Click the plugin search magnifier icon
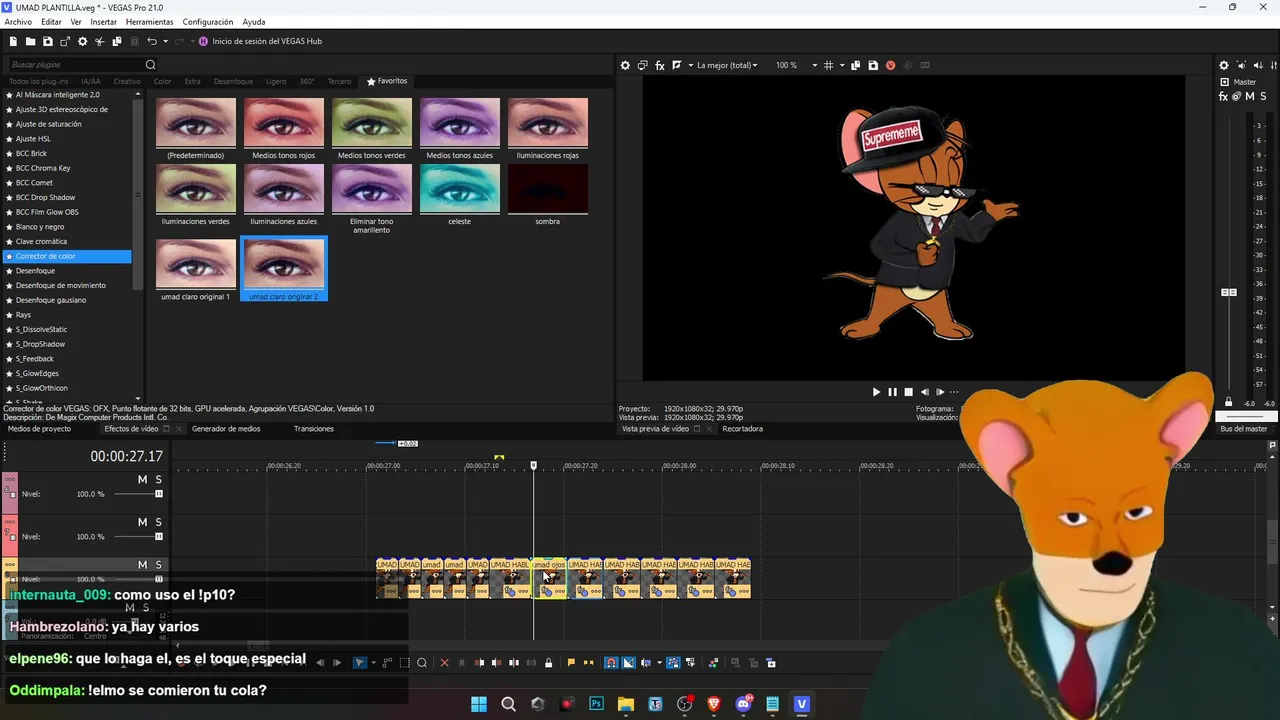 click(x=151, y=65)
